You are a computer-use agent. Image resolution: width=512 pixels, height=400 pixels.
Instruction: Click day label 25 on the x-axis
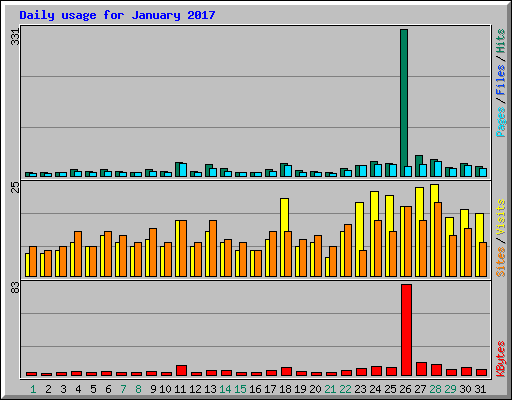point(390,389)
